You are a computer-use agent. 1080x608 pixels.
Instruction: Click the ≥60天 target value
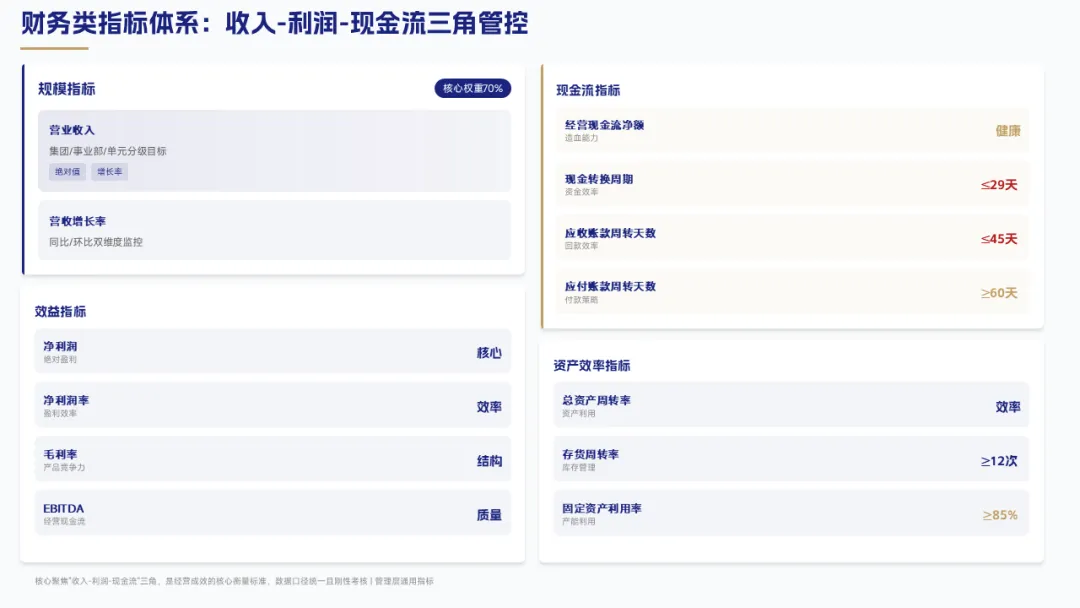click(x=999, y=293)
